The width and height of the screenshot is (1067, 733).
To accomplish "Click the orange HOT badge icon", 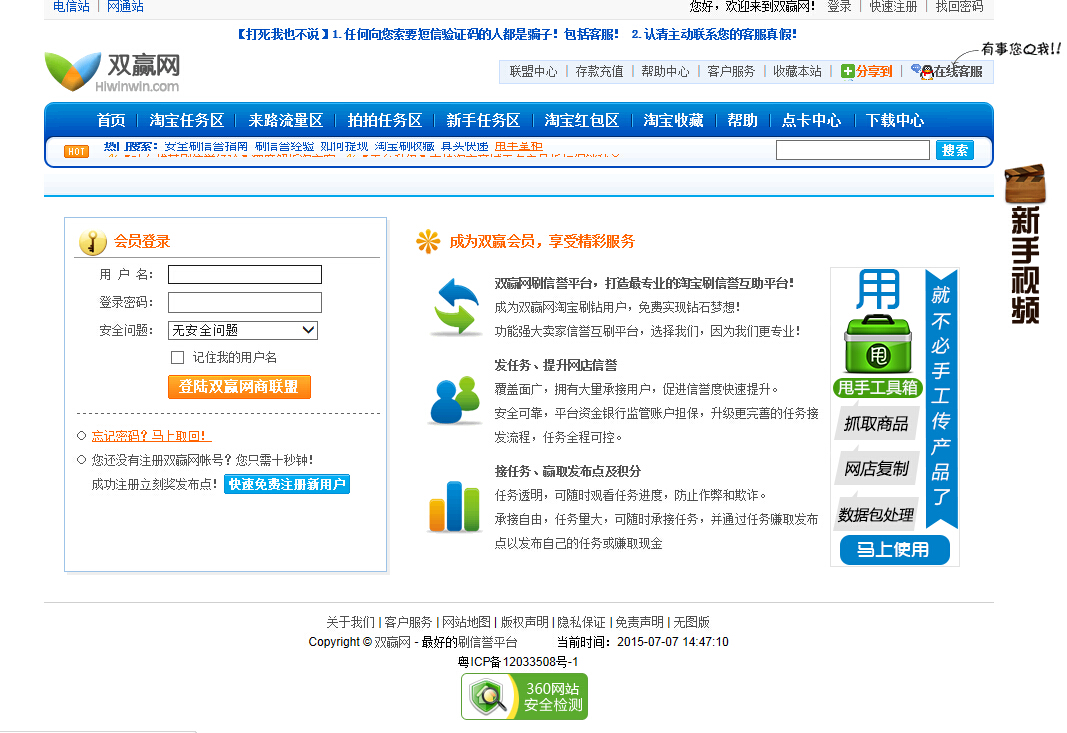I will 76,151.
